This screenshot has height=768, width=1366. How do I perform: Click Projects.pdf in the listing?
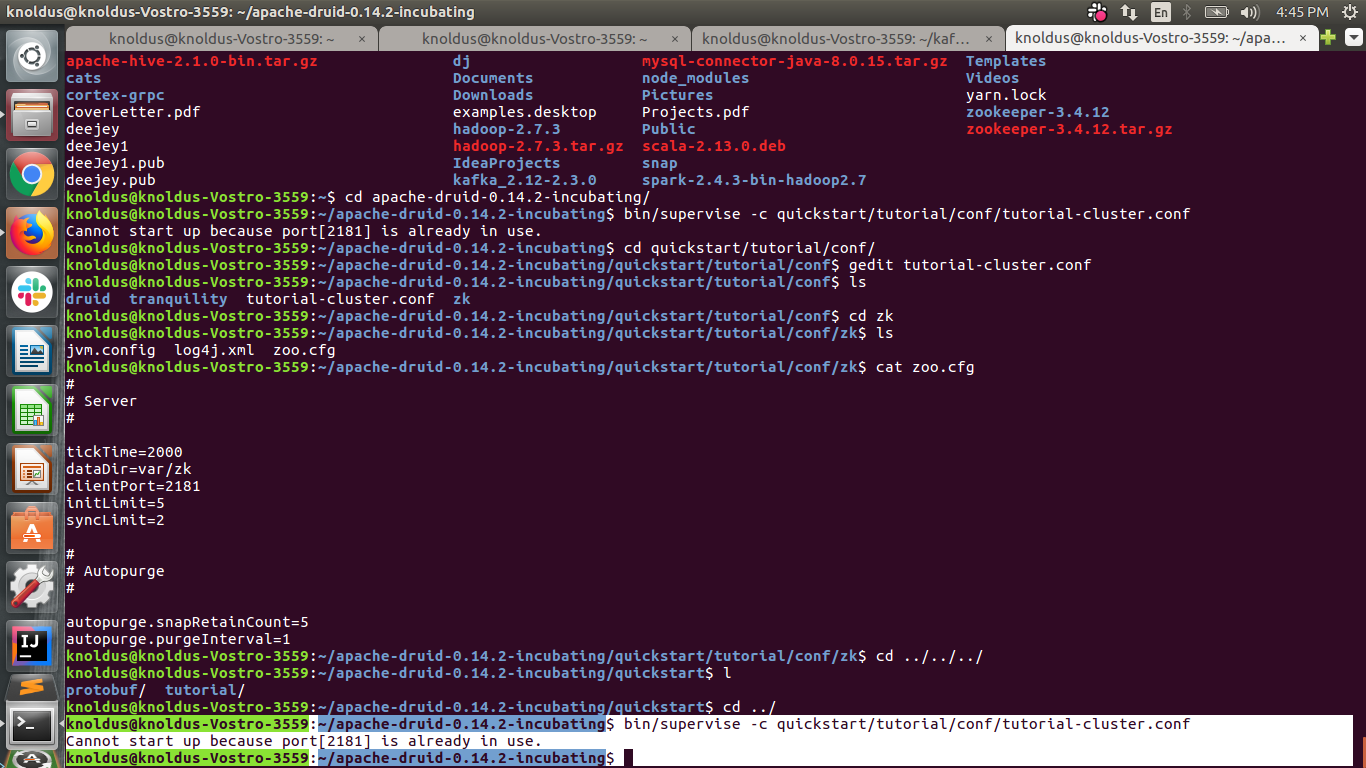(696, 112)
